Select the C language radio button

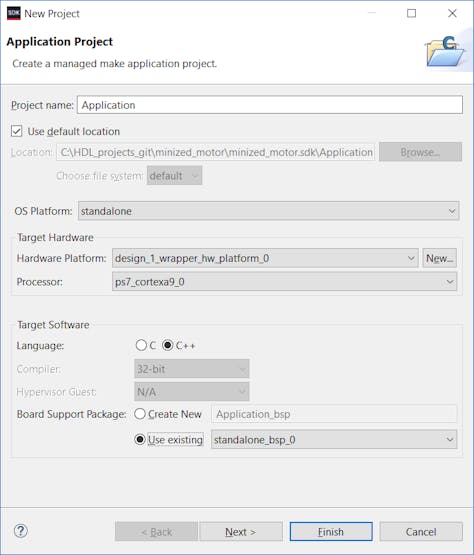141,345
